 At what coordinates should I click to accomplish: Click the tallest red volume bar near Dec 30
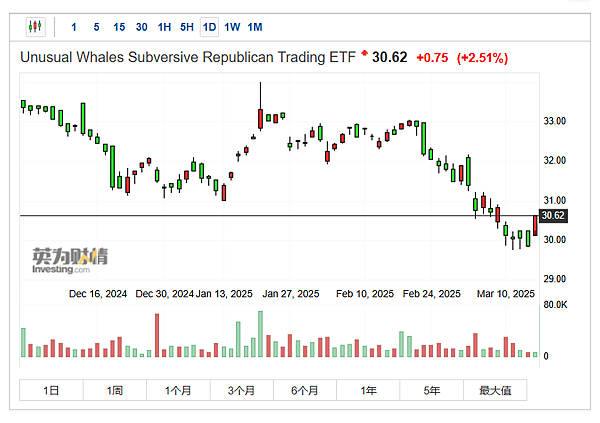(157, 335)
